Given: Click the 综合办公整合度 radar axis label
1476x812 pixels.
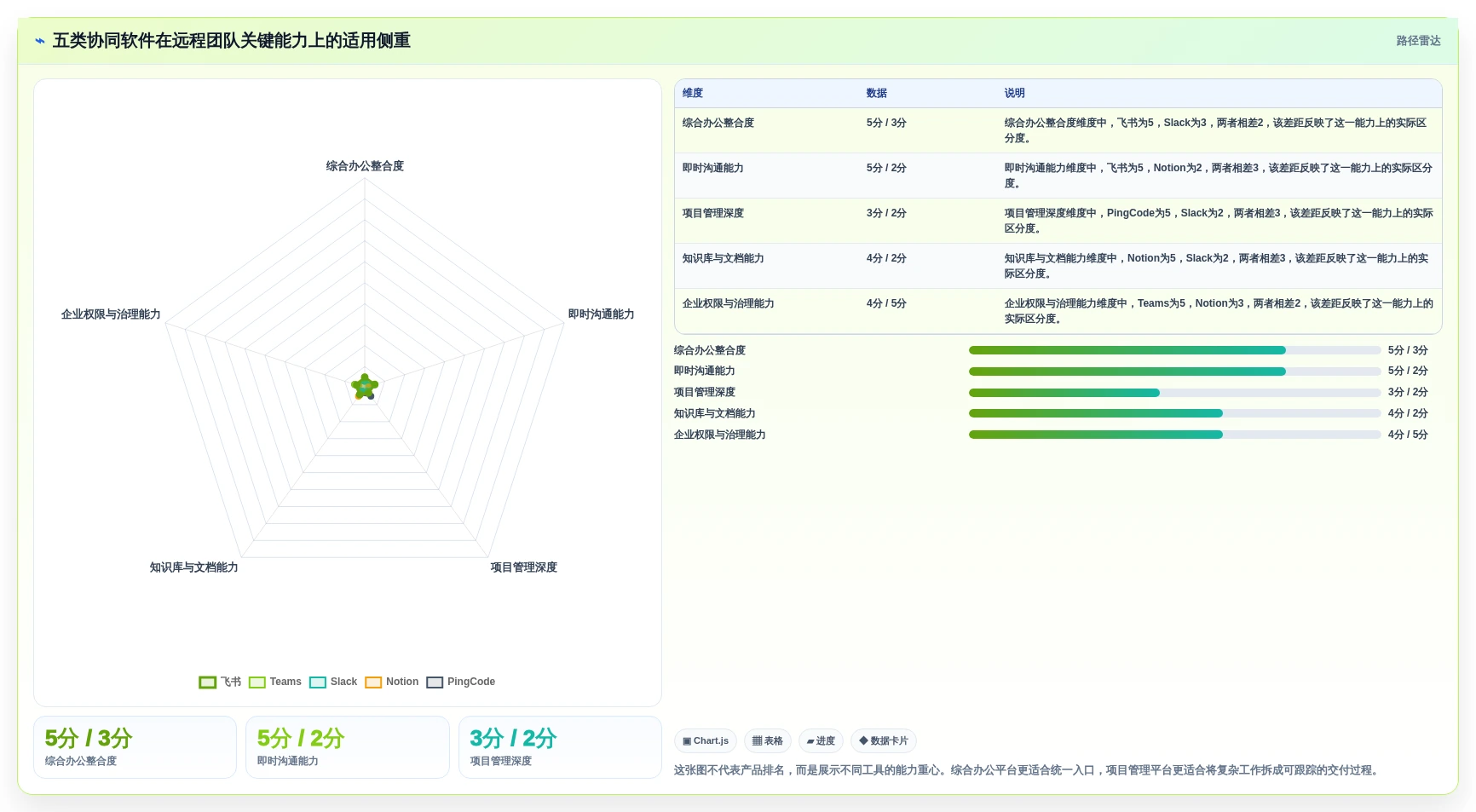Looking at the screenshot, I should click(365, 166).
